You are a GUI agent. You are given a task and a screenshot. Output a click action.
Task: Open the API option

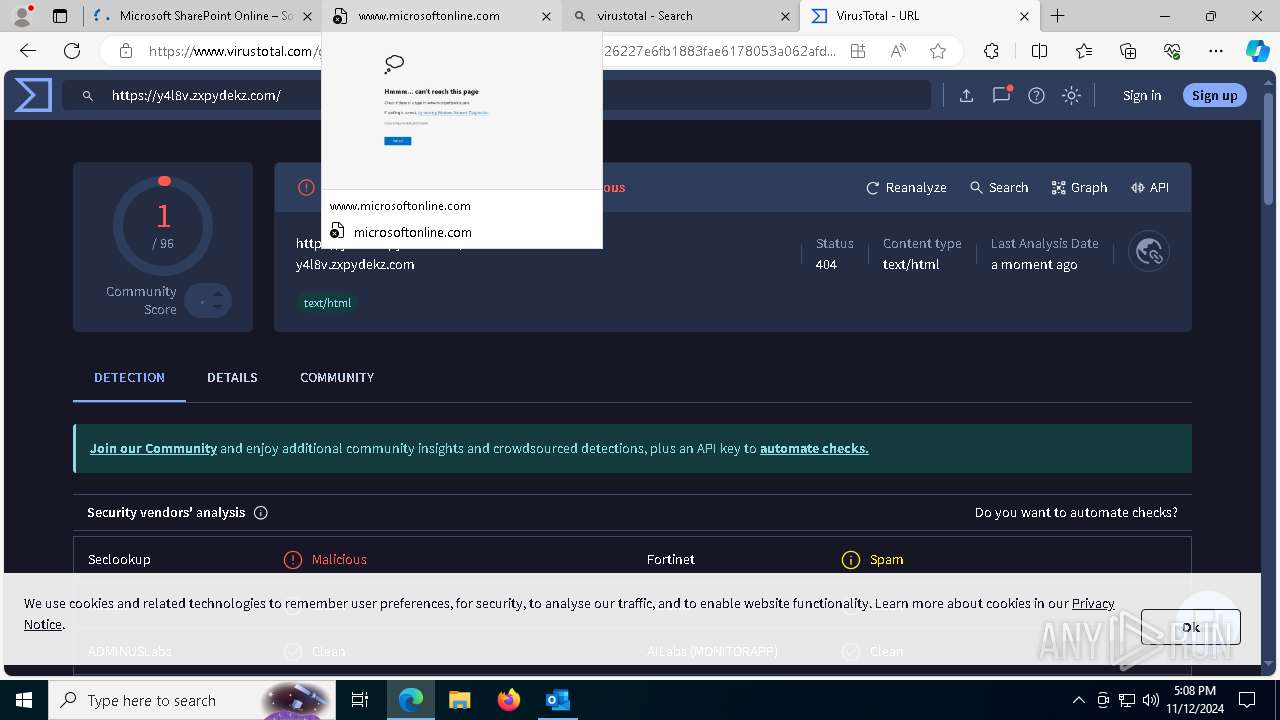click(1149, 187)
